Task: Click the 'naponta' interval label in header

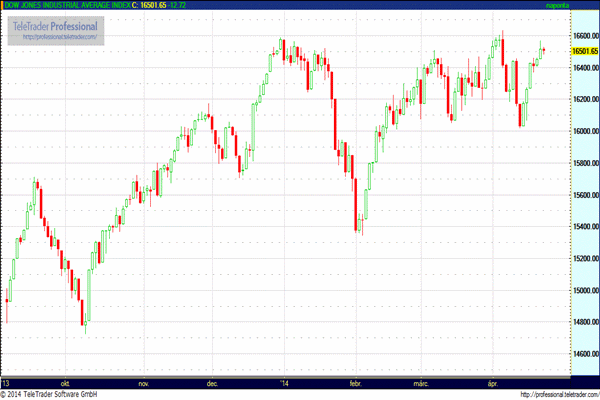Action: [557, 5]
